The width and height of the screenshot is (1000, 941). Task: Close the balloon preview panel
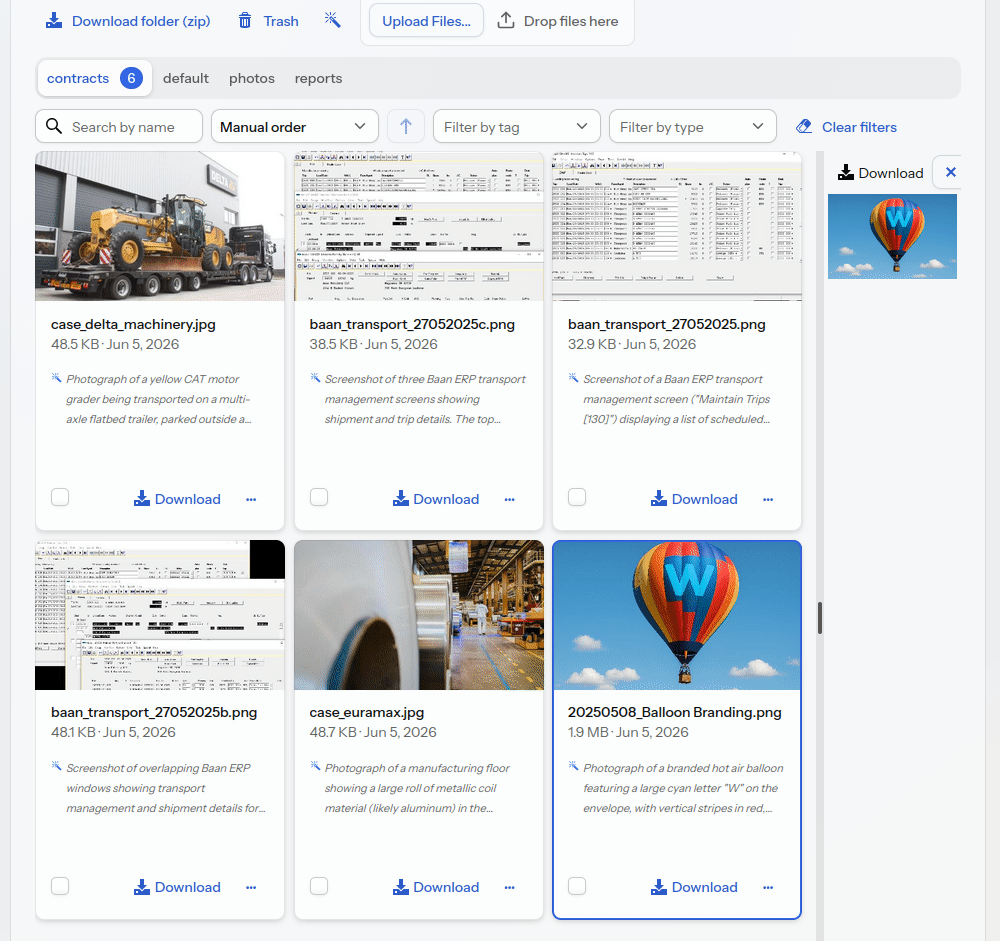click(950, 172)
